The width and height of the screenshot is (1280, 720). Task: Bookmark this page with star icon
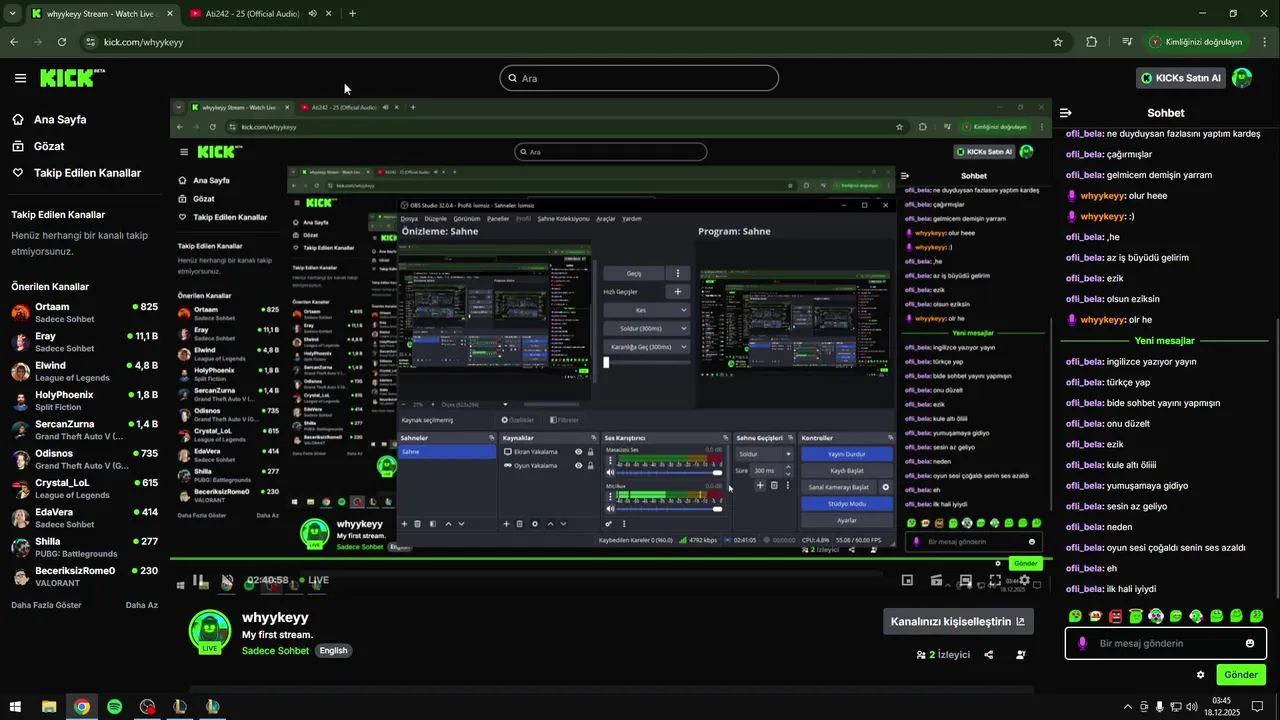click(x=1058, y=42)
